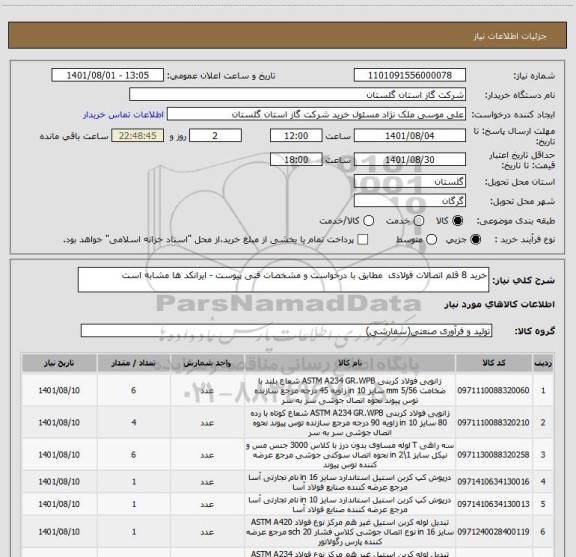Viewport: 576px width, 557px height.
Task: Click row 1 item name زانویی فولاد کربنی 45 درجه
Action: tap(350, 390)
